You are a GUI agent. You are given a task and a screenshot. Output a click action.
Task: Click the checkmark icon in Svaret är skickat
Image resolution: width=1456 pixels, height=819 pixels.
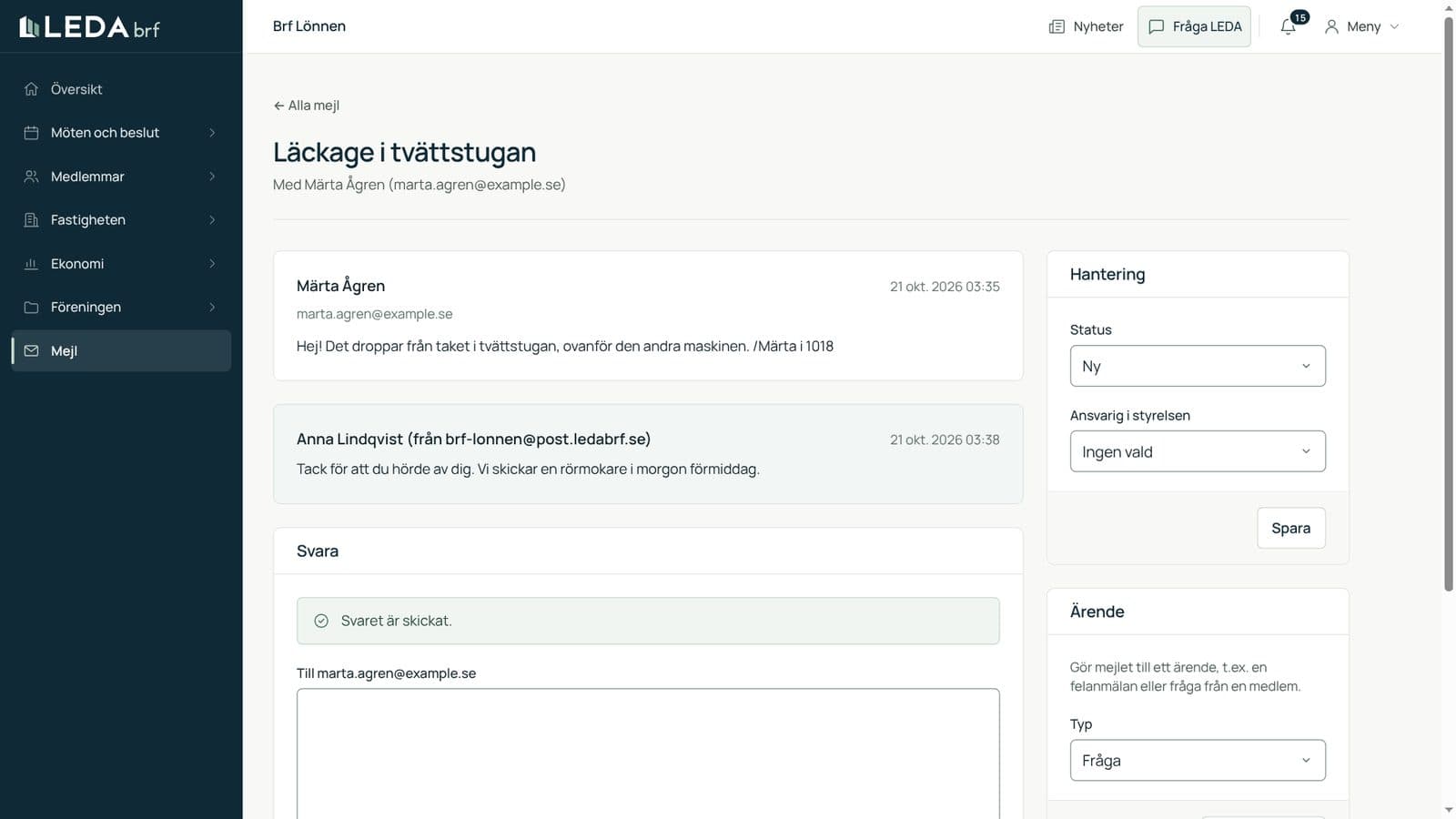[321, 621]
